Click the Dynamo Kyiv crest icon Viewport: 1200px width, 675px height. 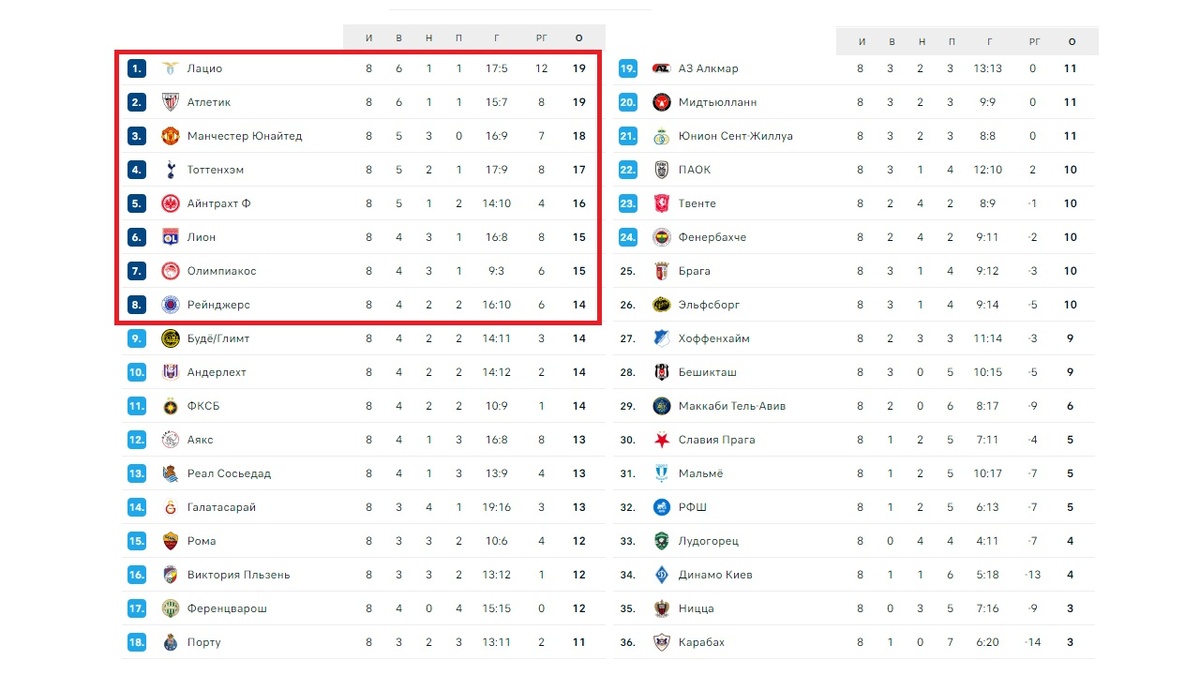click(x=660, y=575)
